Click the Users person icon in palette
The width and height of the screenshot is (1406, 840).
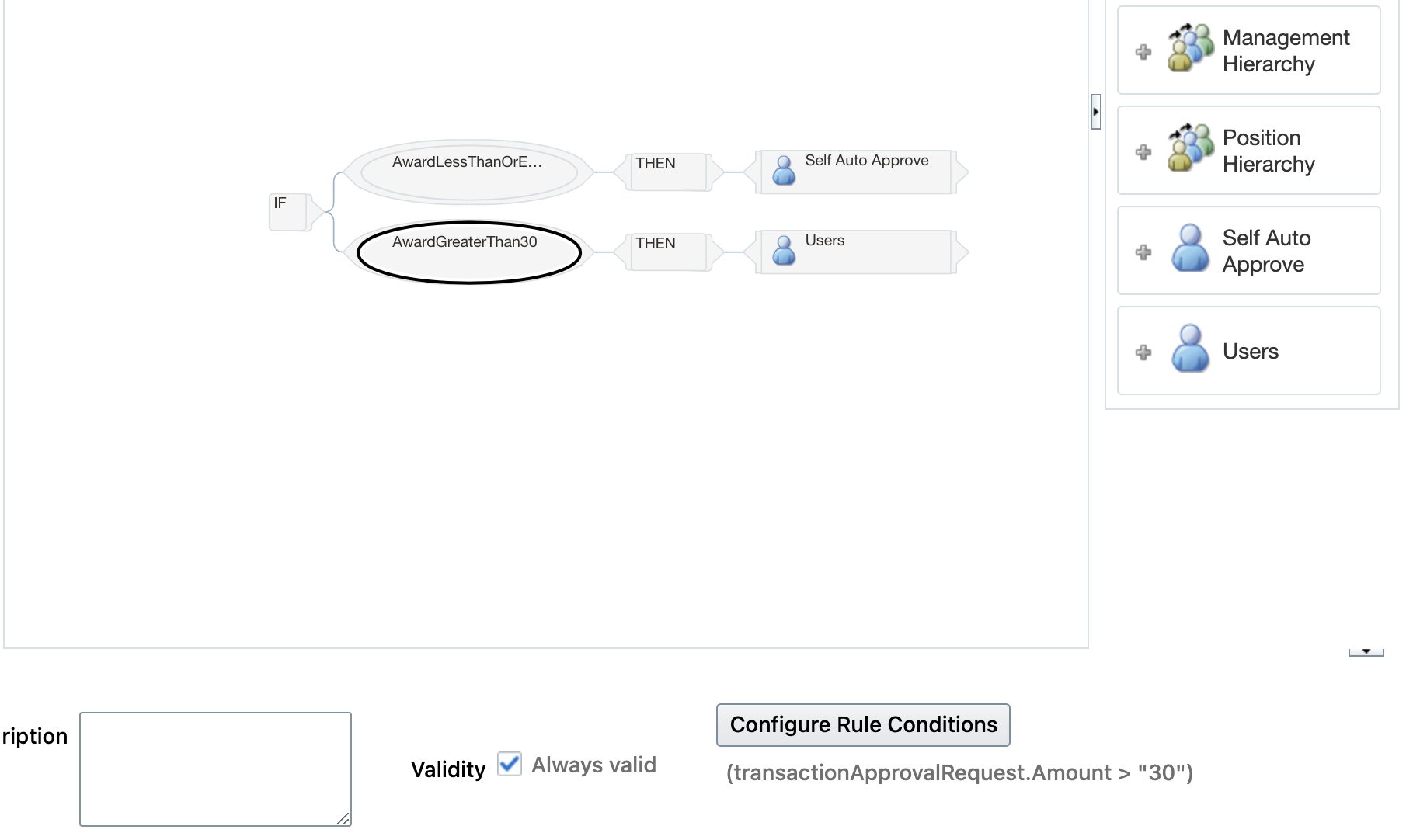pos(1190,349)
